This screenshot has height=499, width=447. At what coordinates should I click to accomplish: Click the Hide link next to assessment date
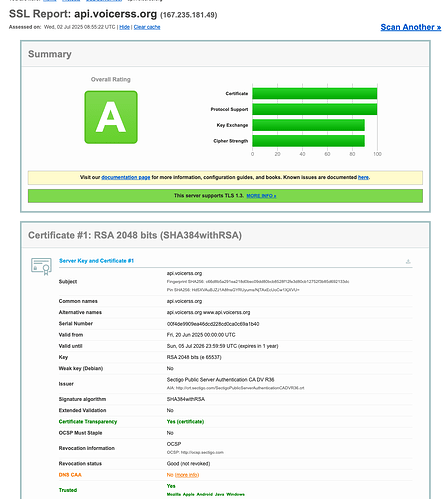124,27
